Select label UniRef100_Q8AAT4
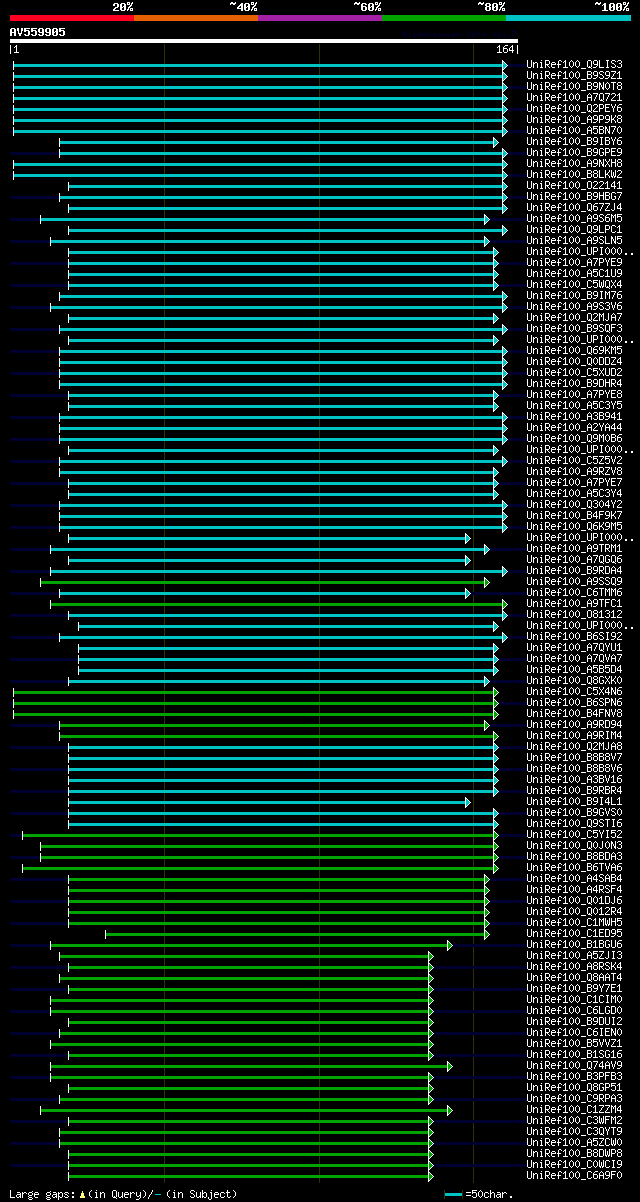Screen dimensions: 640x1202 [575, 978]
